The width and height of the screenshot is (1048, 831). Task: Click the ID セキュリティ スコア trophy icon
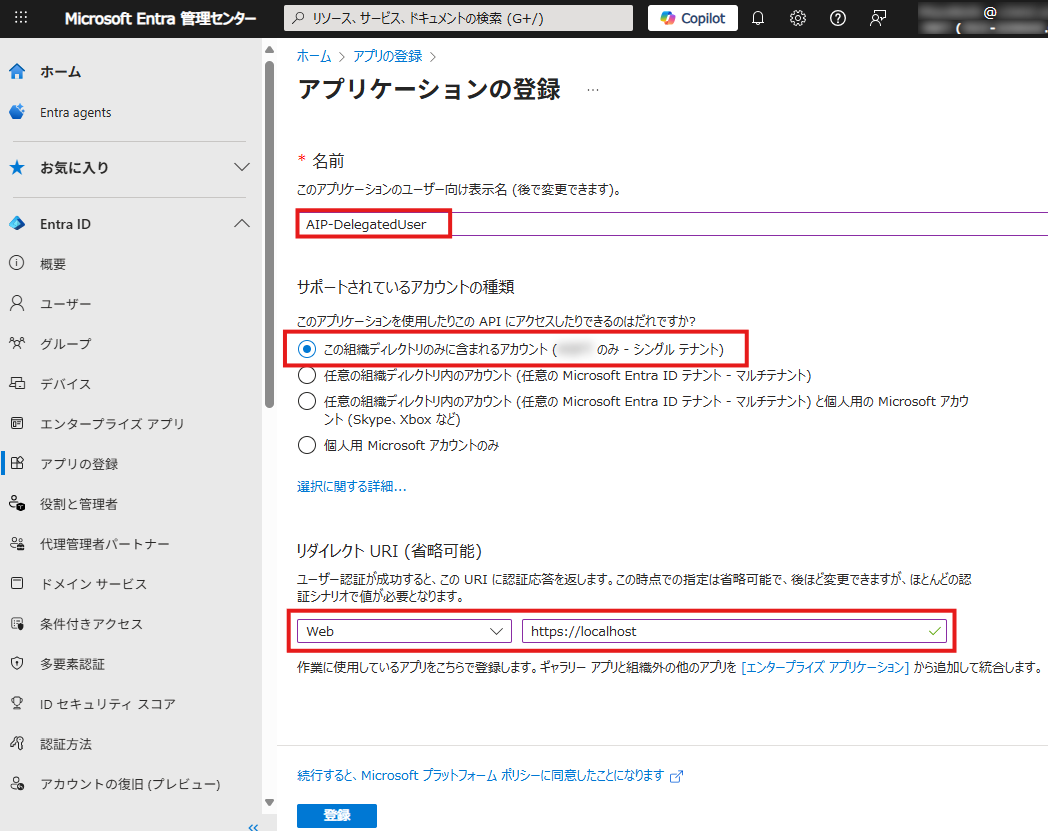17,703
